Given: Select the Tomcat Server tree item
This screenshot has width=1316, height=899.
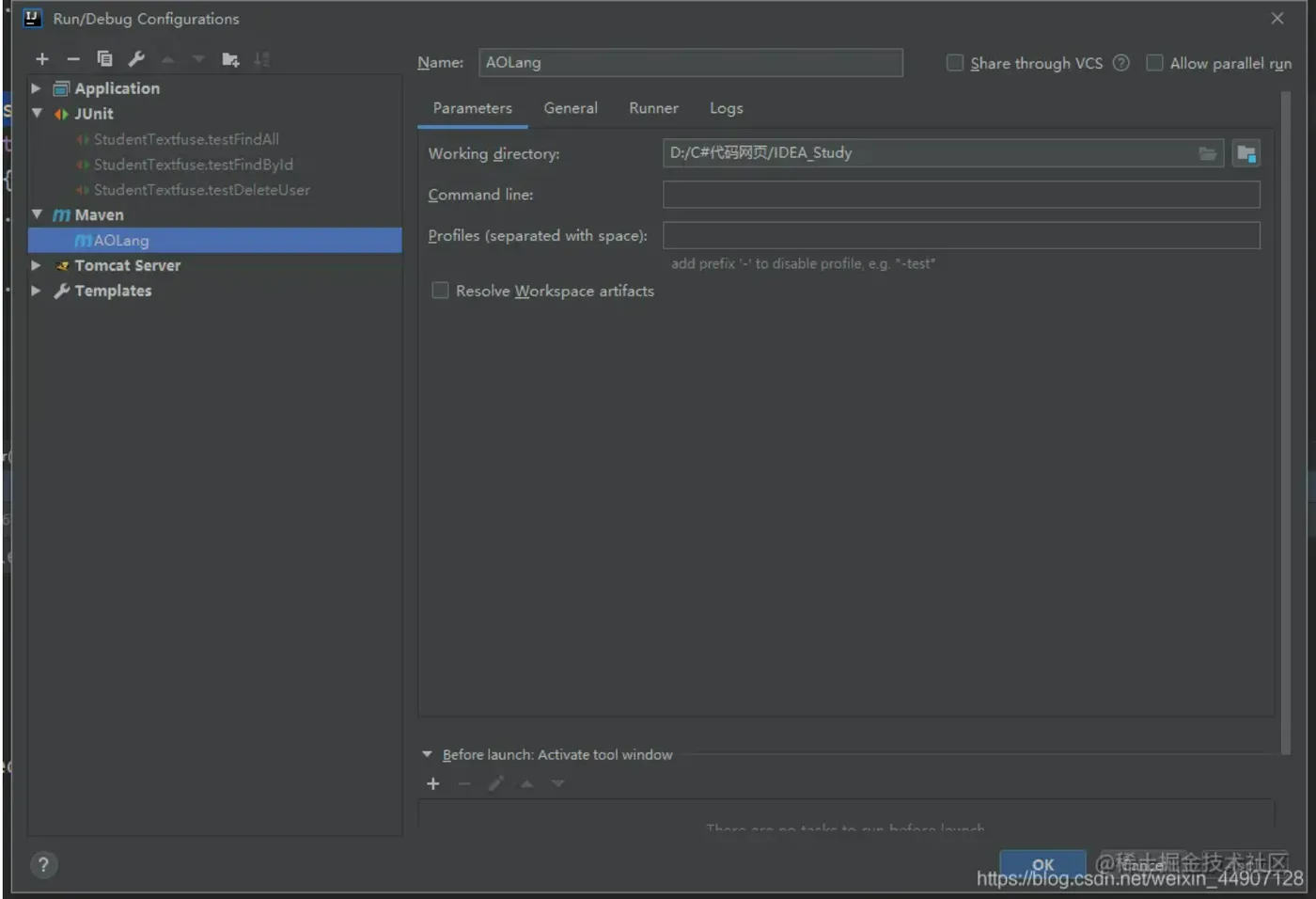Looking at the screenshot, I should 127,265.
